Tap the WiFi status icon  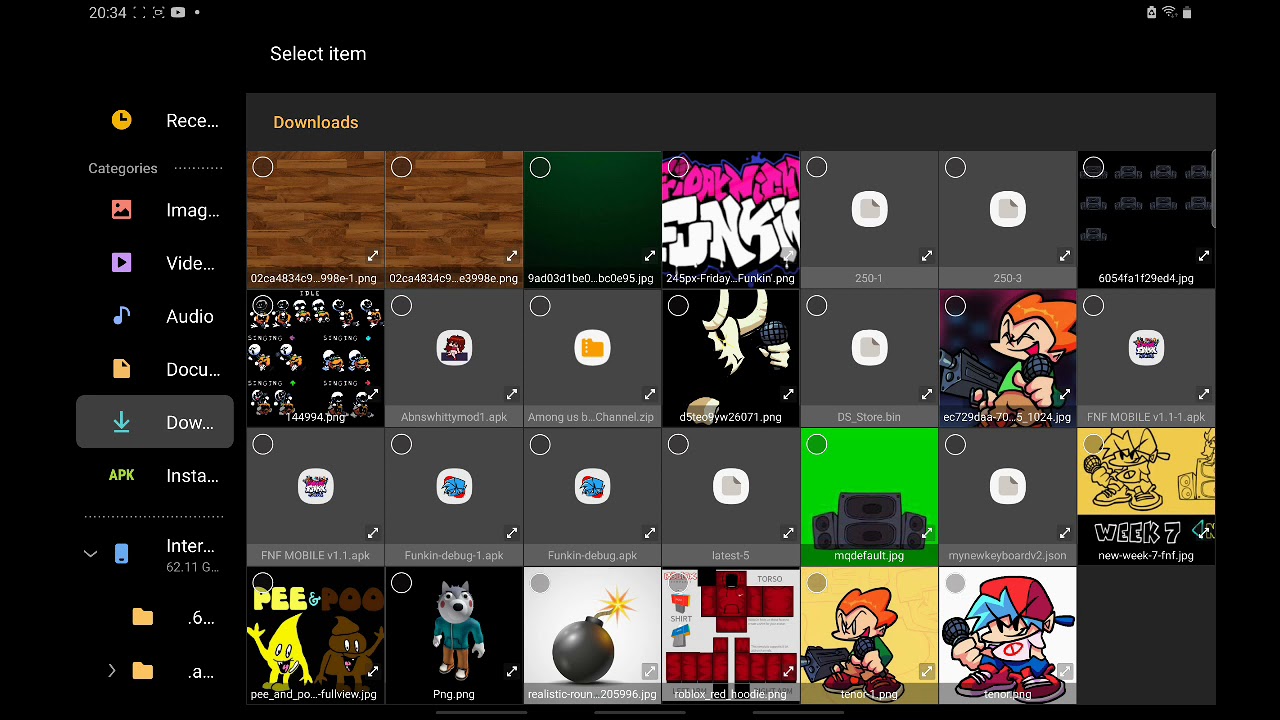pyautogui.click(x=1169, y=13)
